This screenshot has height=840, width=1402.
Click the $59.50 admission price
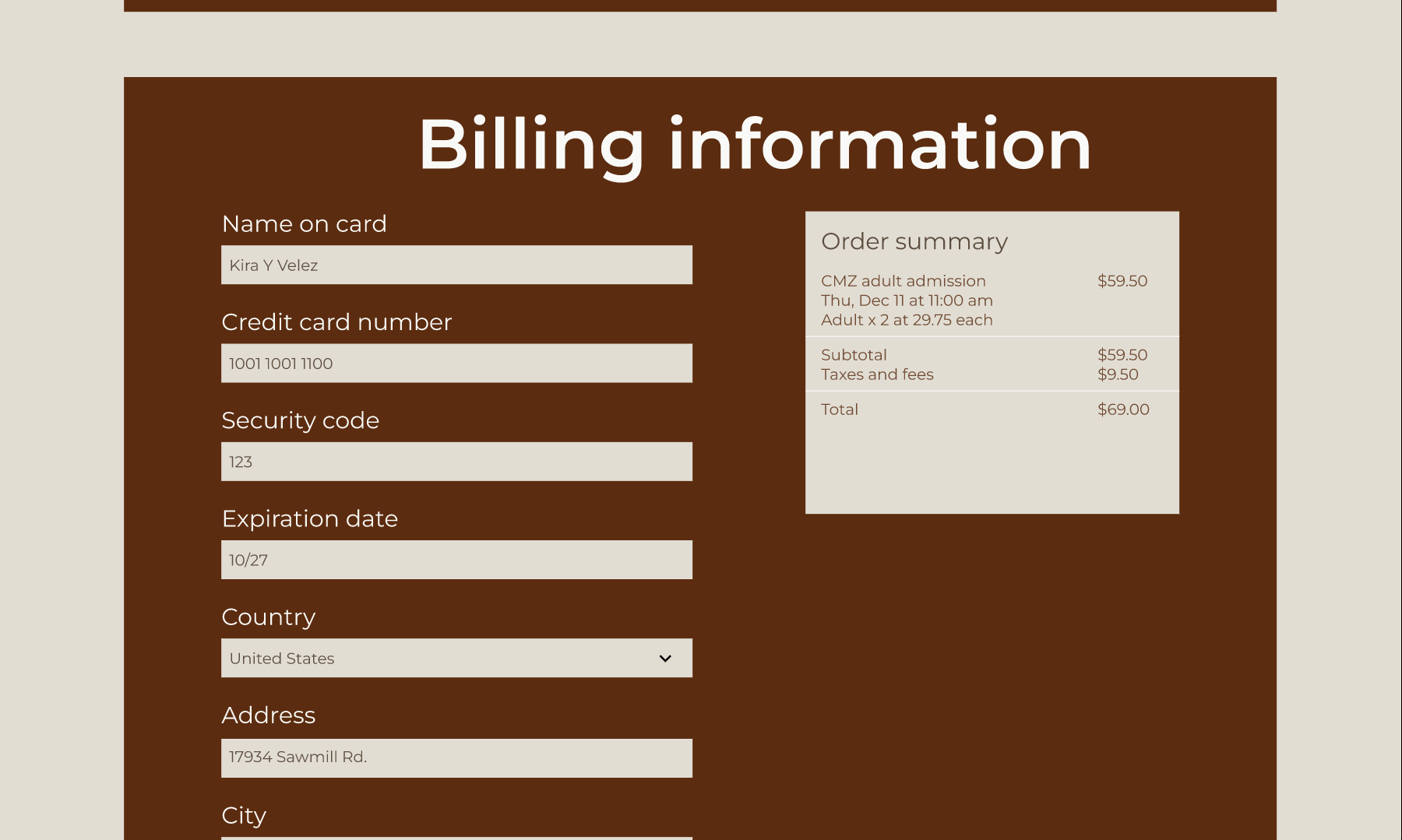[x=1122, y=281]
